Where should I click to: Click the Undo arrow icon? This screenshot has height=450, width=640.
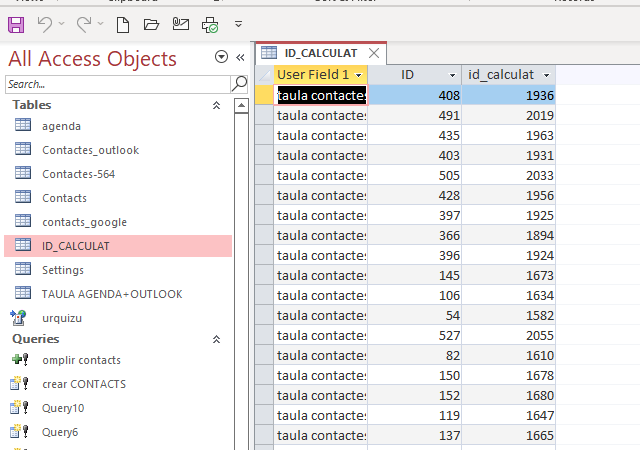tap(45, 23)
